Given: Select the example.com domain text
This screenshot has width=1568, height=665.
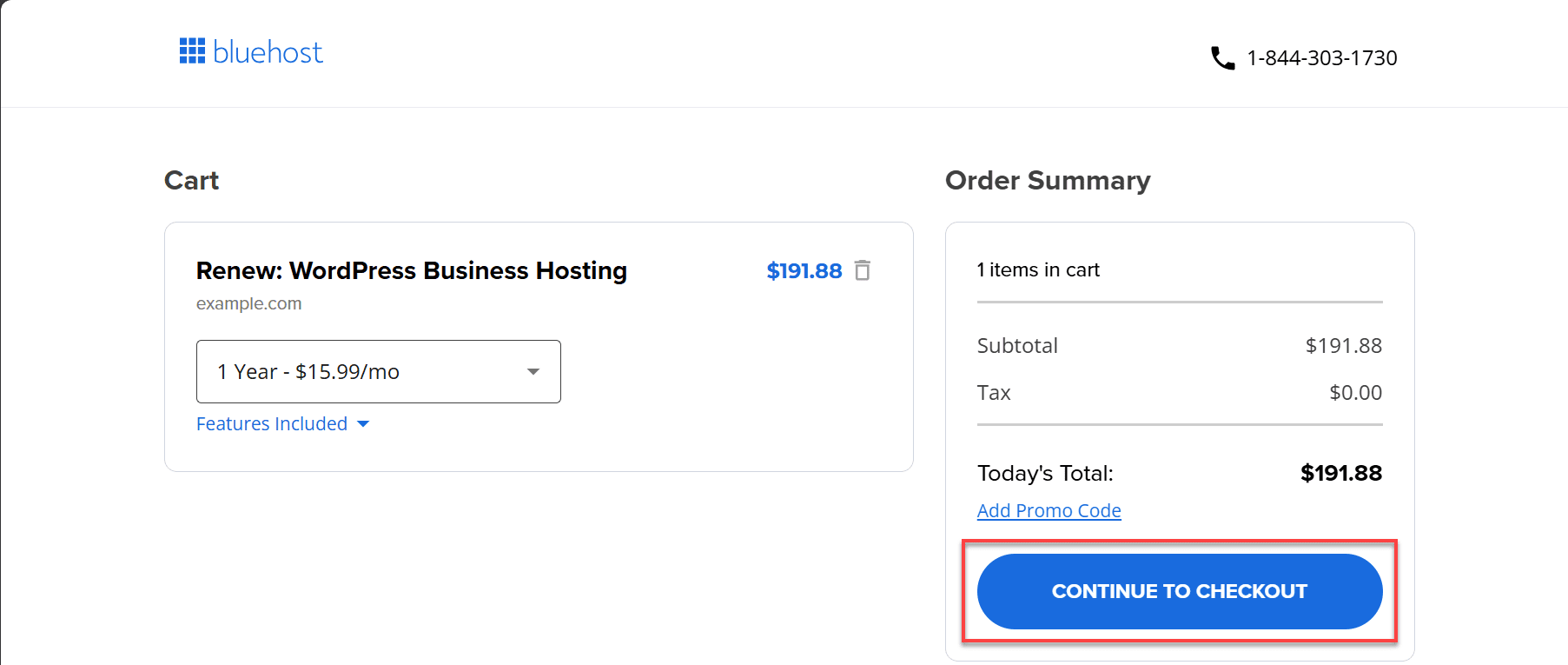Looking at the screenshot, I should [248, 304].
